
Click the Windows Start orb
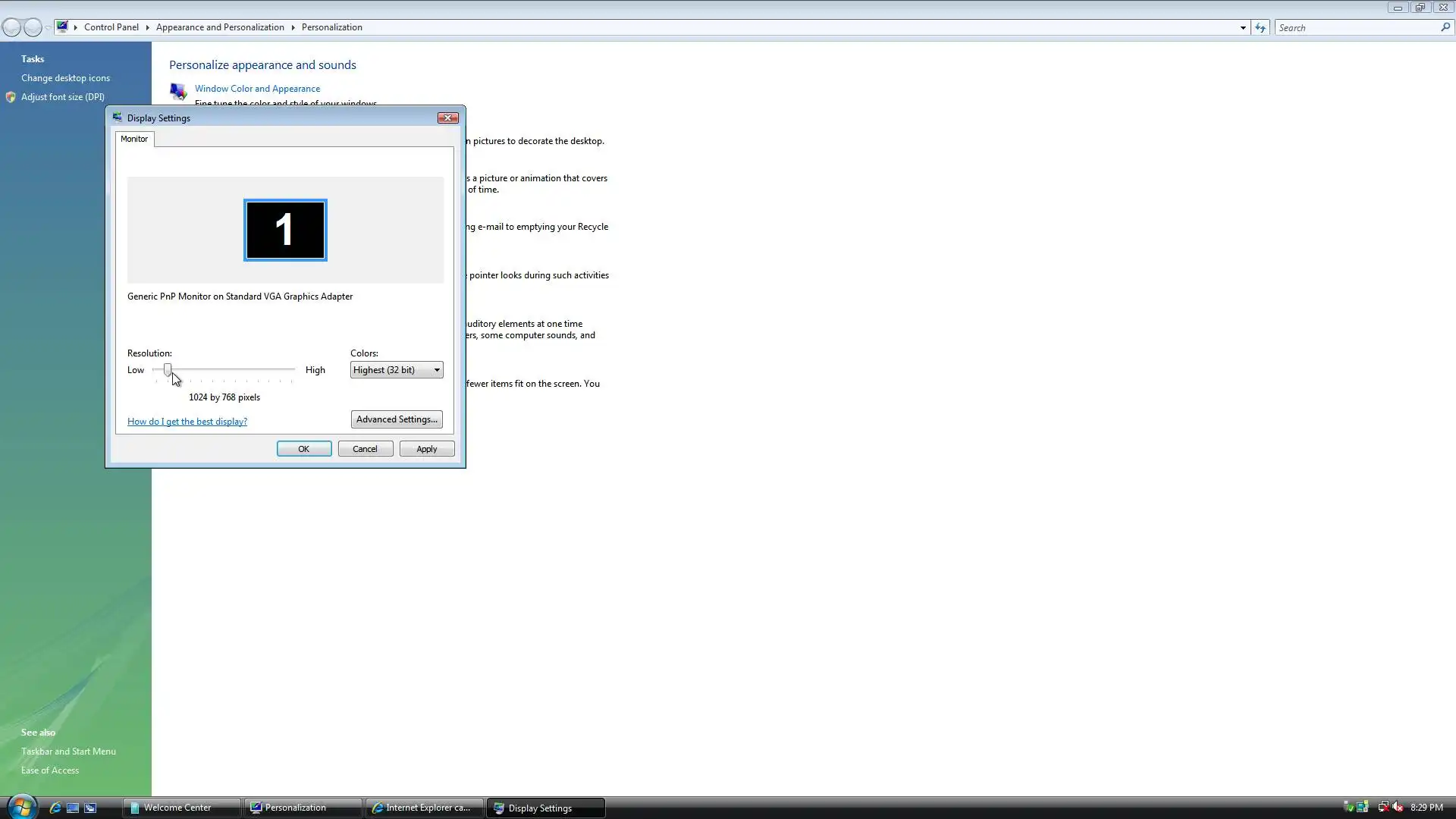[x=20, y=807]
